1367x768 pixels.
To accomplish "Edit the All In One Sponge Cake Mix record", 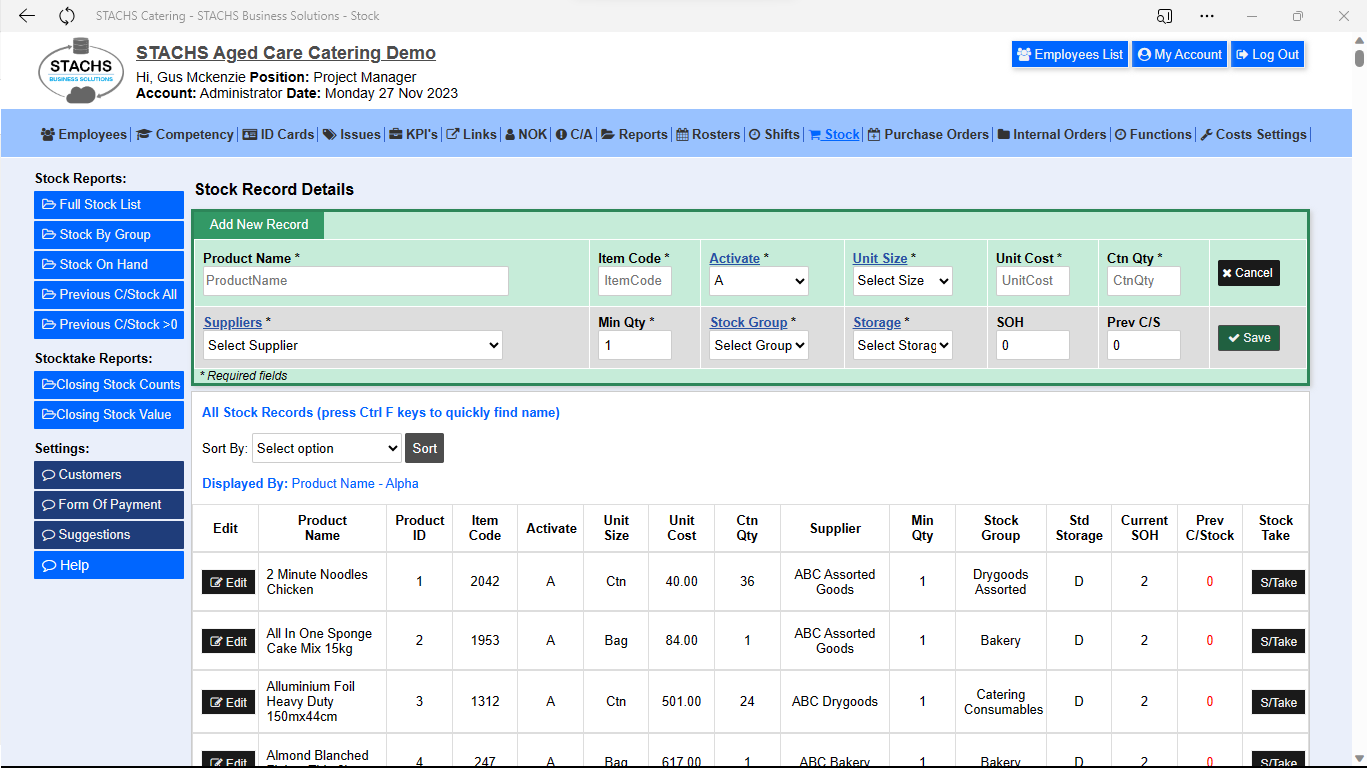I will [228, 642].
